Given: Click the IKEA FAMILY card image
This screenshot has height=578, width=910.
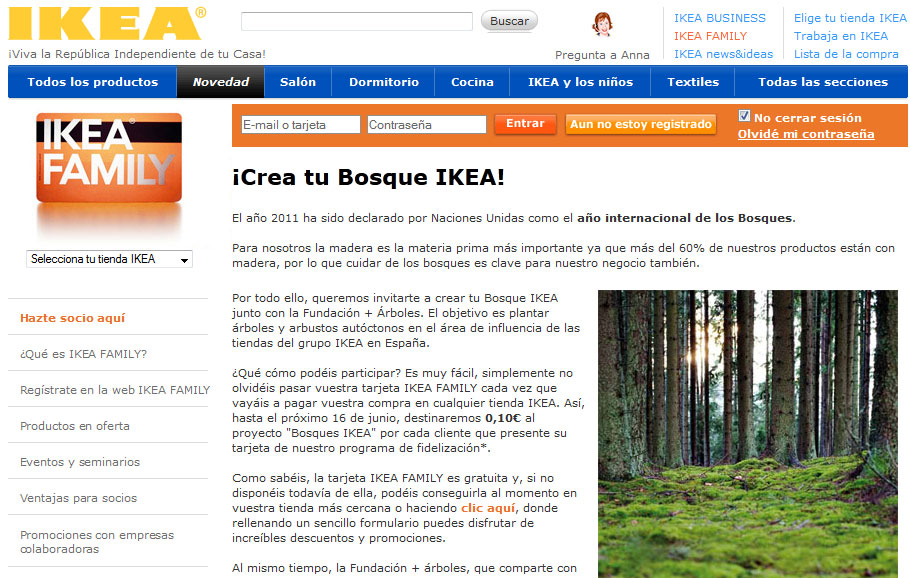Looking at the screenshot, I should (107, 161).
